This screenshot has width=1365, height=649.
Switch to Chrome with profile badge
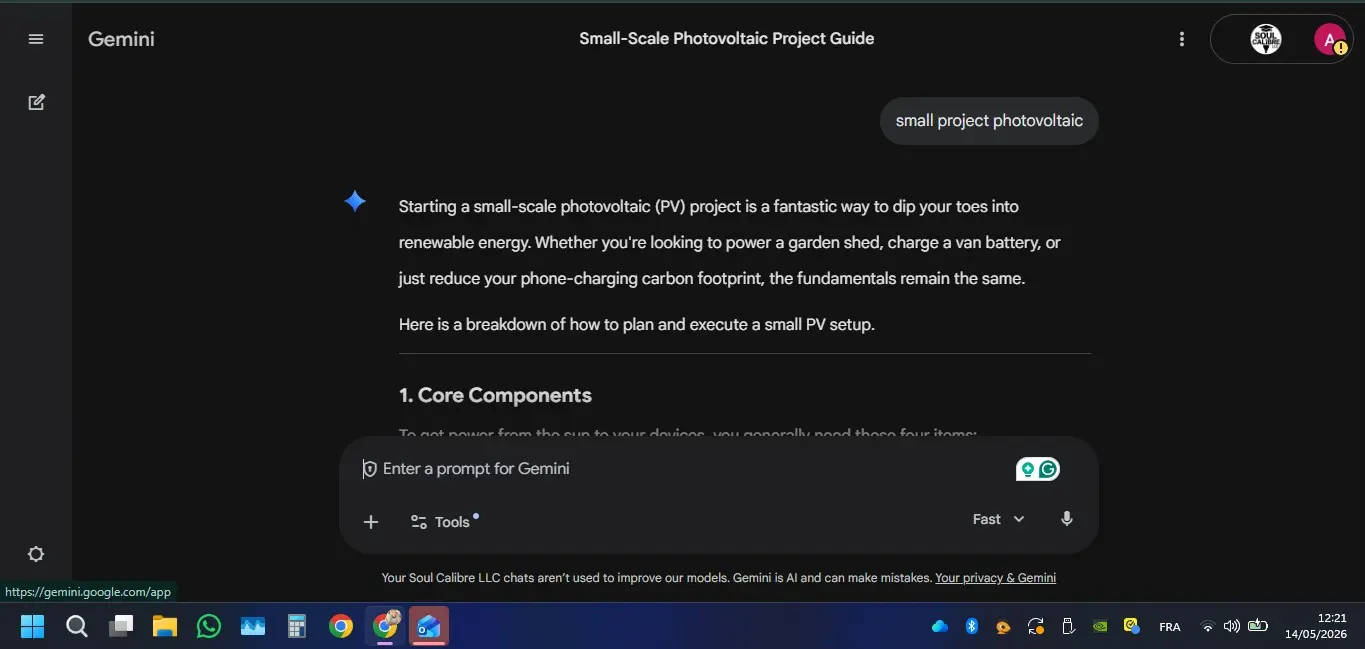(385, 626)
